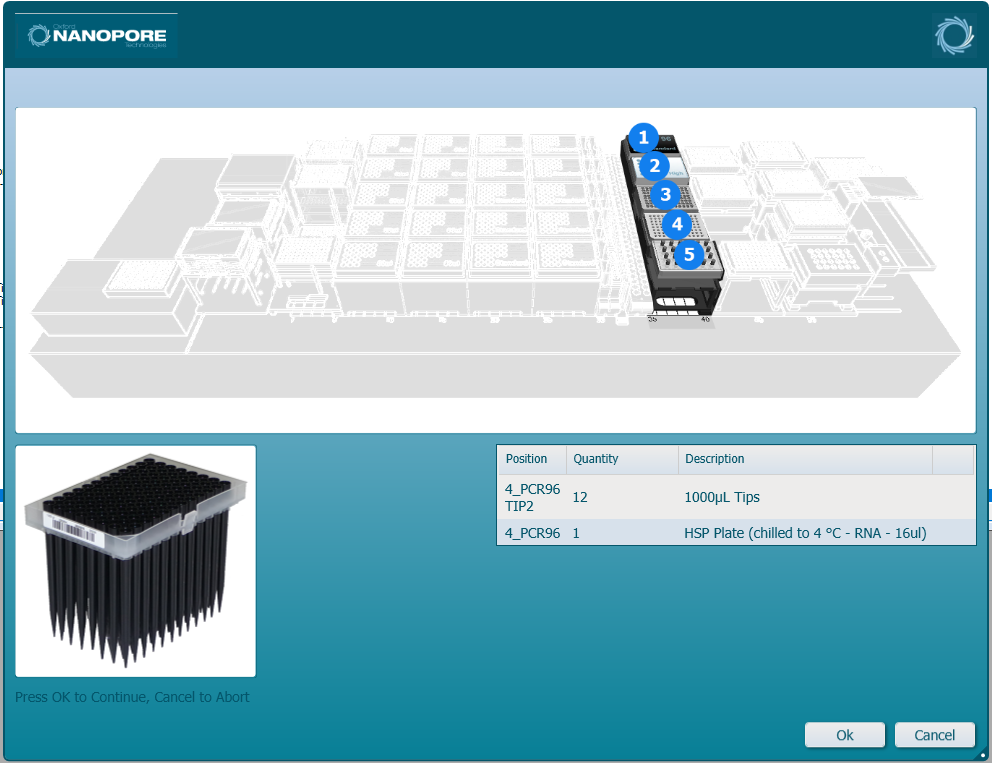Select deck position marker 5
This screenshot has width=992, height=763.
[x=689, y=255]
